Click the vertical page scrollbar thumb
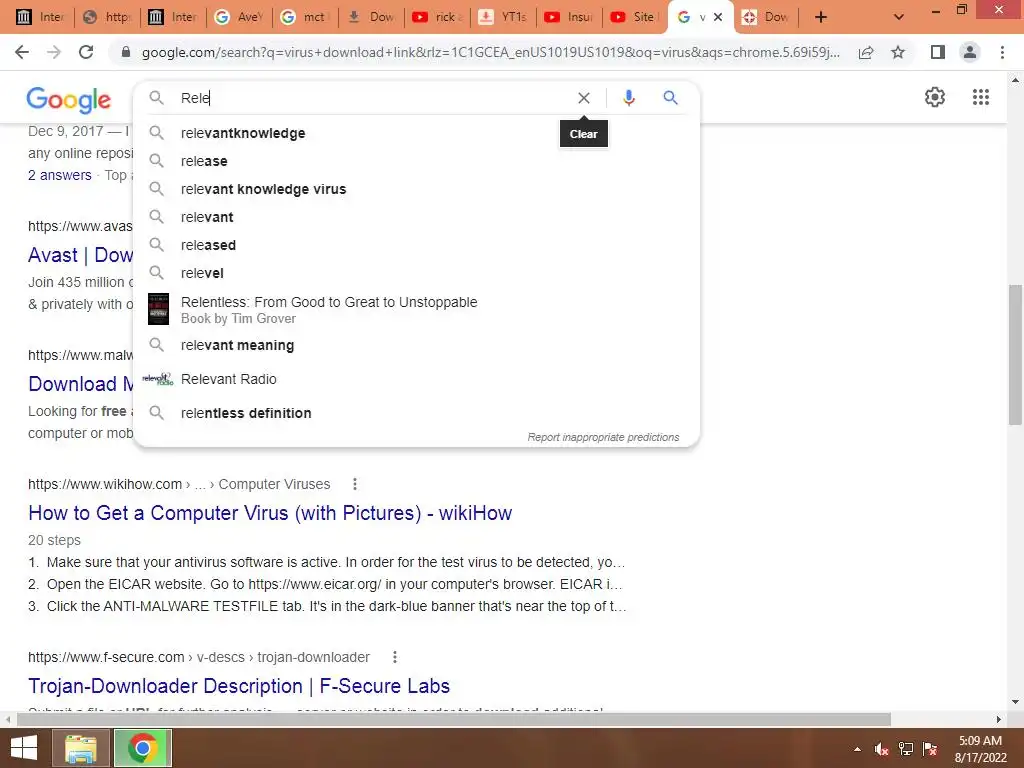 point(1014,355)
